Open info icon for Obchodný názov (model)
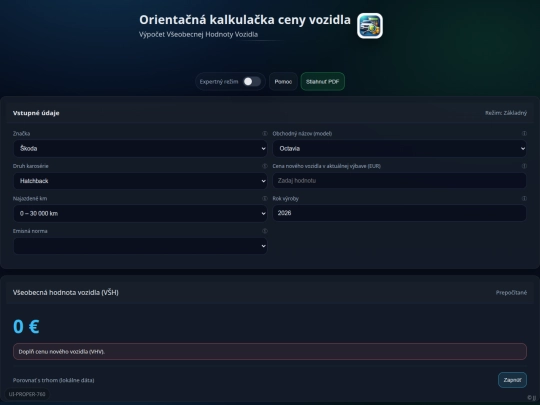Screen dimensions: 540x405 [x=524, y=133]
